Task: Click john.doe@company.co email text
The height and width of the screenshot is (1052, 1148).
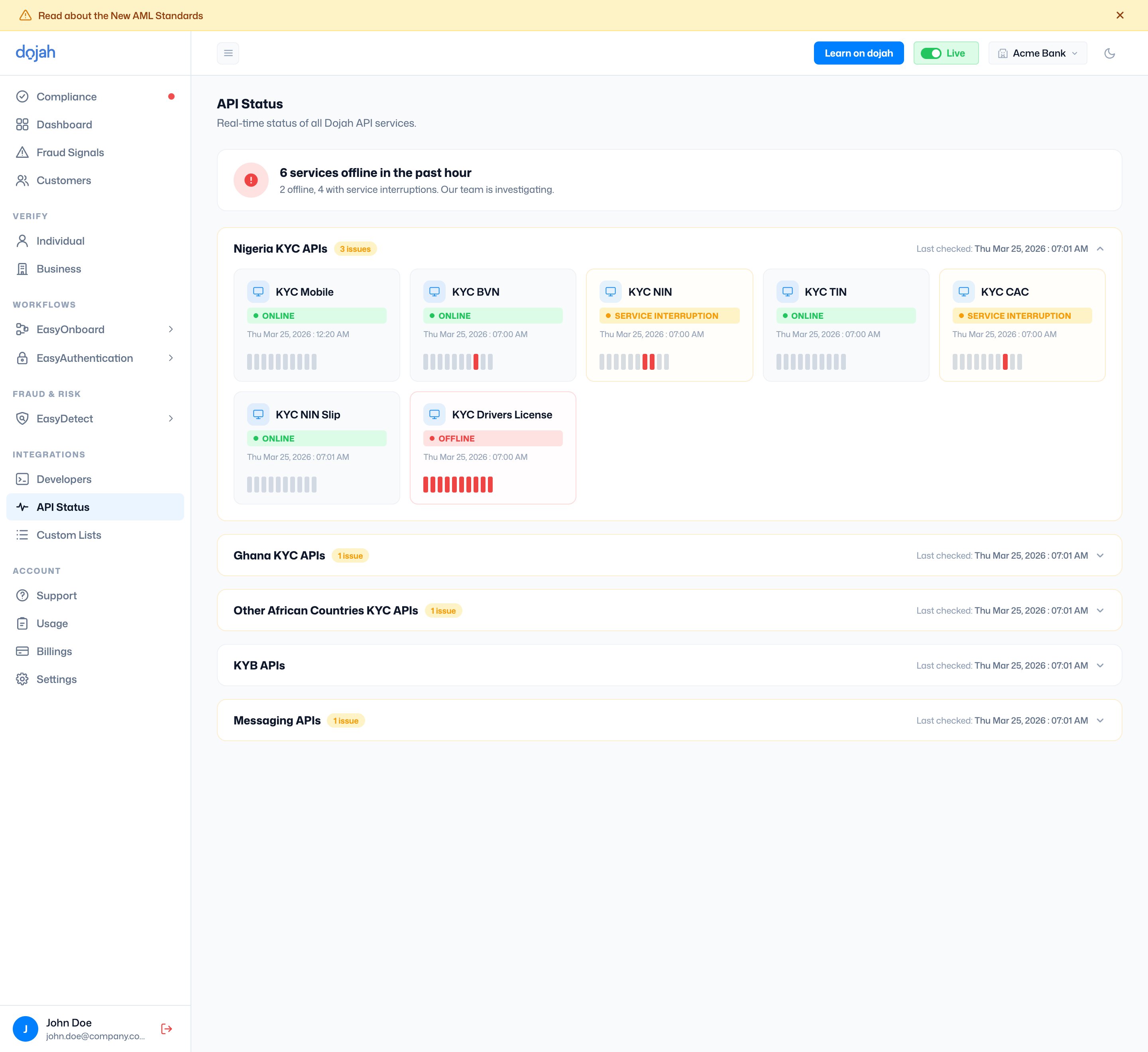Action: (95, 1036)
